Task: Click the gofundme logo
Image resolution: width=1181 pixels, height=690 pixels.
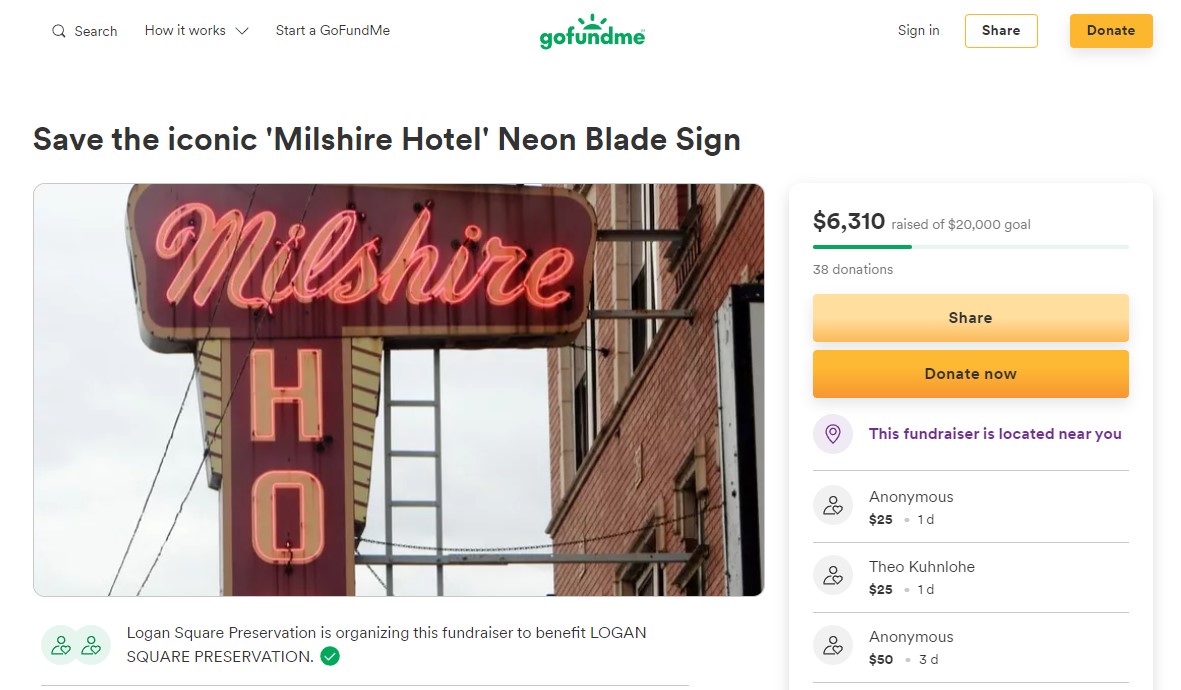Action: [592, 32]
